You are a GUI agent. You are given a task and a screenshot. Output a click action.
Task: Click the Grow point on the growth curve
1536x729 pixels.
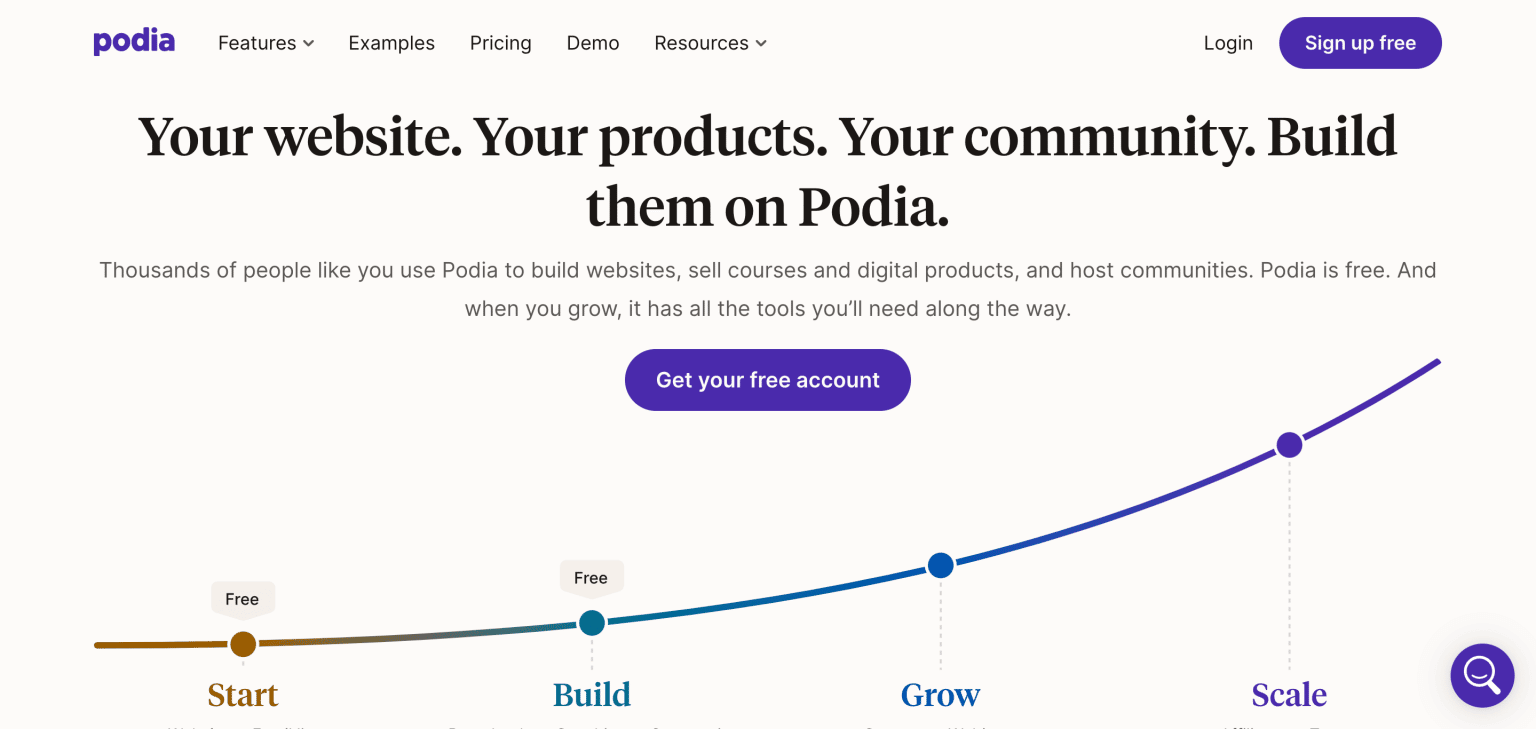point(940,565)
